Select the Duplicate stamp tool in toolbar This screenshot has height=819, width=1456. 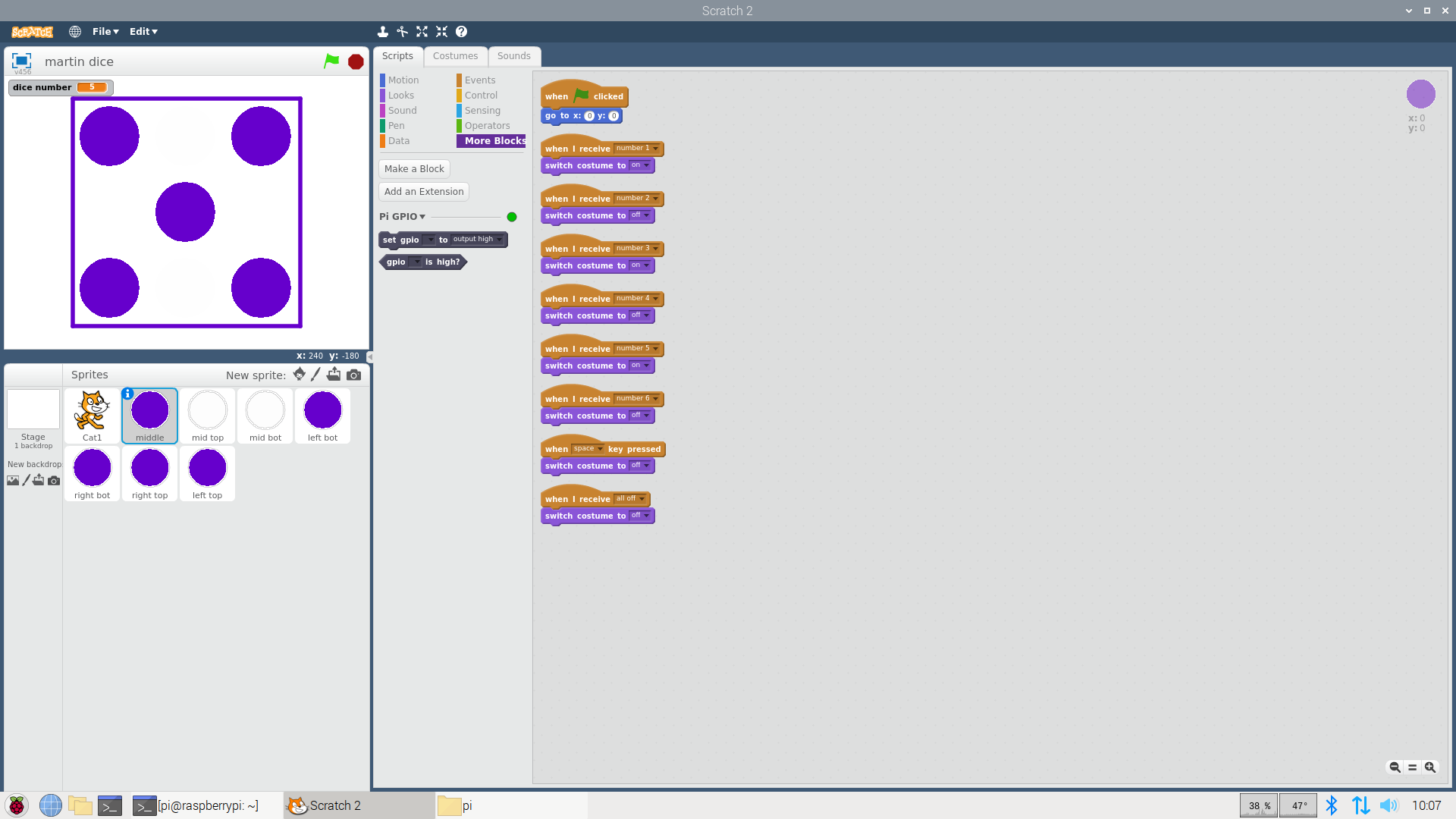(383, 32)
